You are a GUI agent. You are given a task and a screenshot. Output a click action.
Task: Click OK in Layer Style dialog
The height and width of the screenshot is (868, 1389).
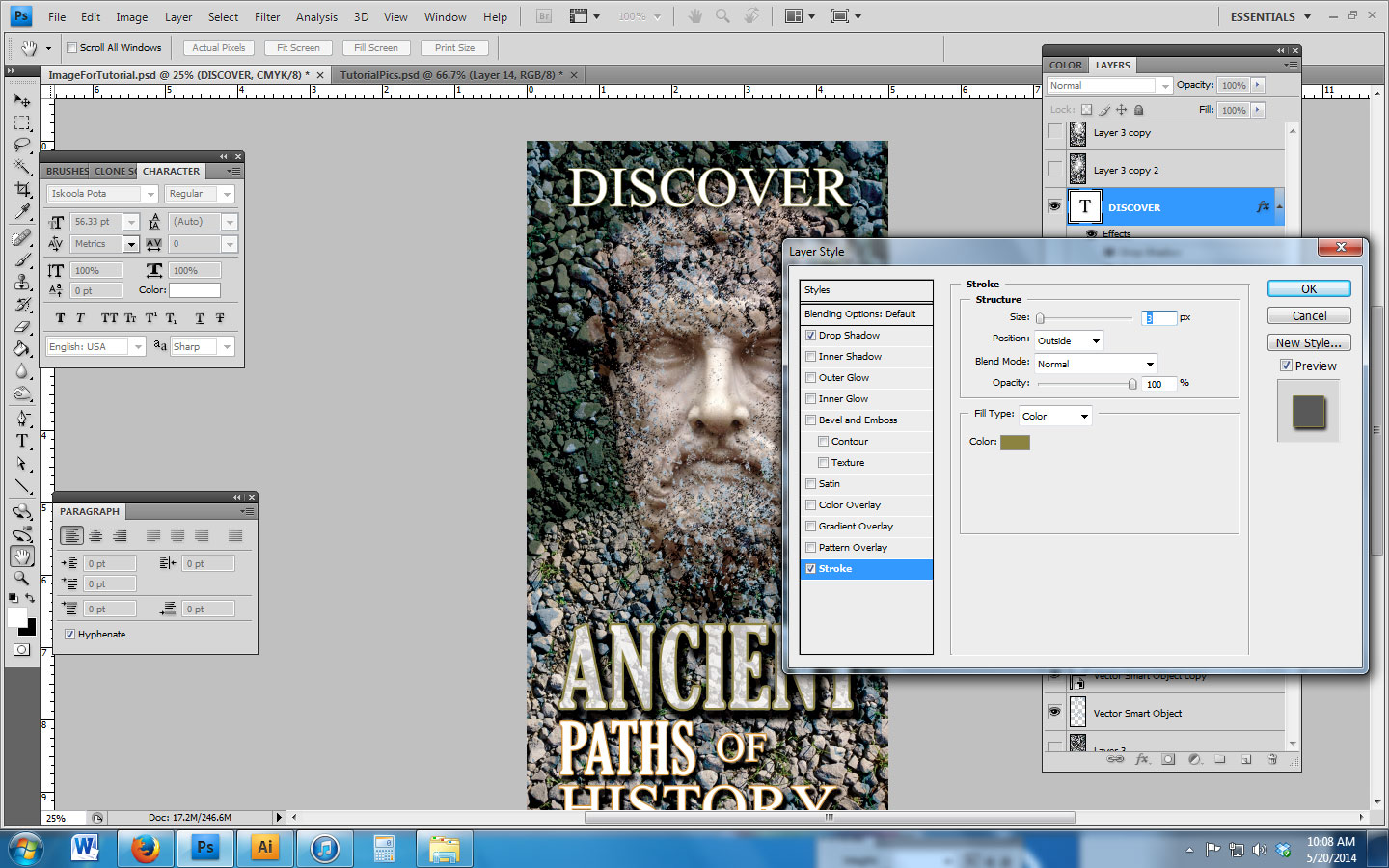click(x=1309, y=288)
